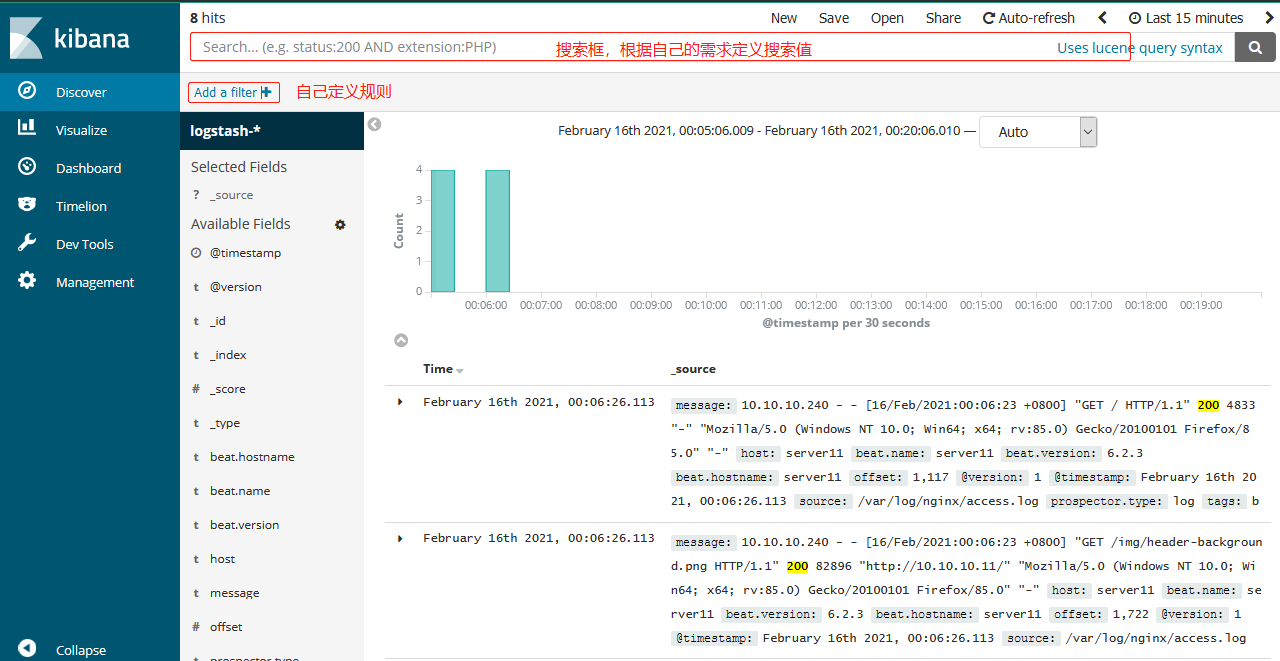Open the New search menu item
The image size is (1280, 661).
pos(784,18)
